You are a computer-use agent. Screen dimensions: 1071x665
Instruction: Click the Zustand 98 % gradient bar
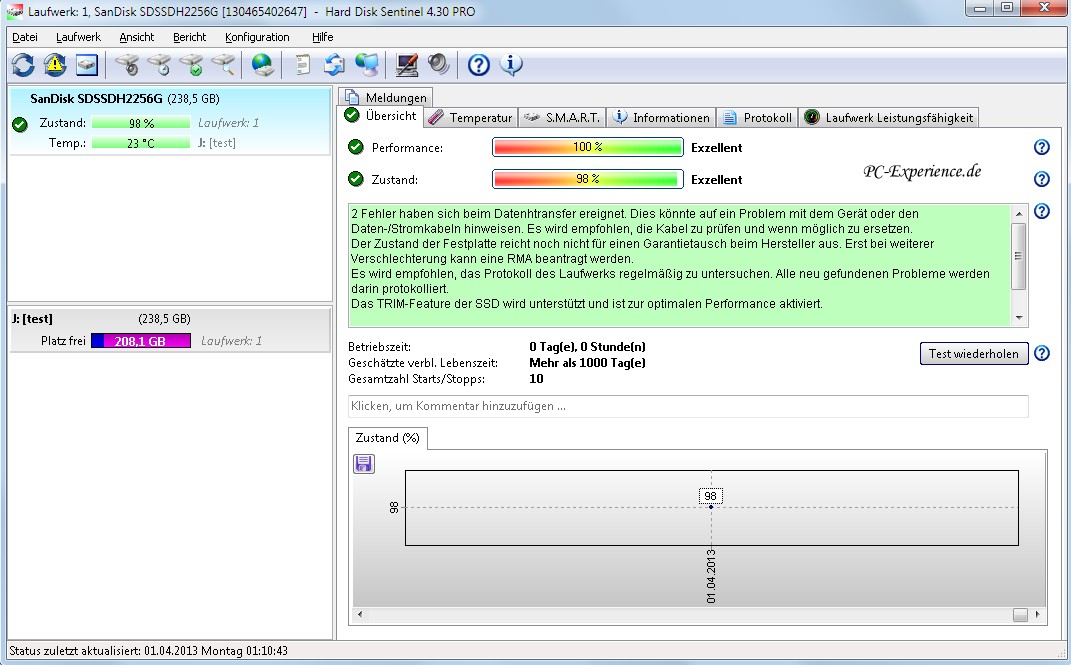(587, 179)
